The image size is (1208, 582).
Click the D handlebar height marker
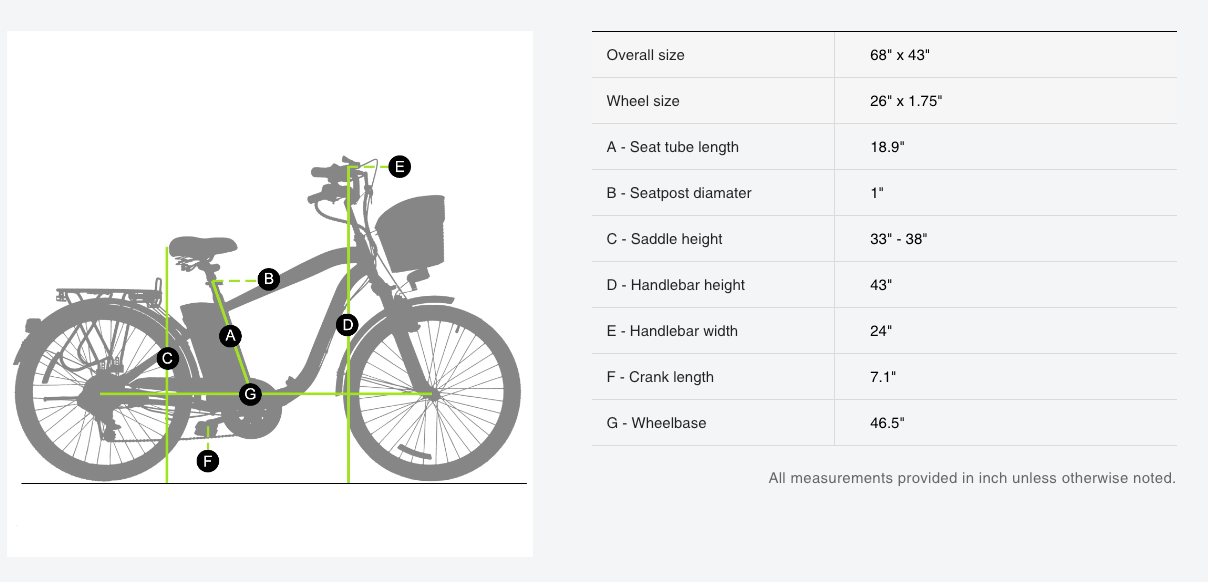click(347, 324)
